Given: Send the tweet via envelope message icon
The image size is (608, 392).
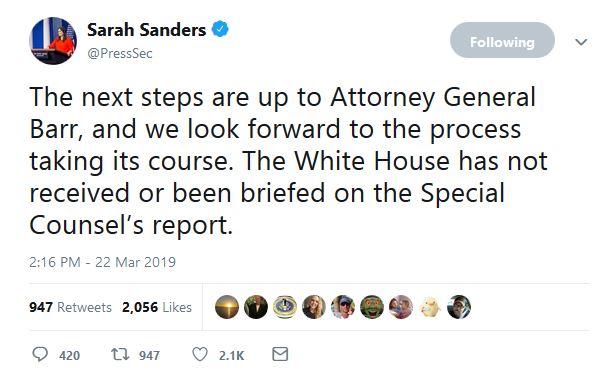Looking at the screenshot, I should tap(280, 354).
